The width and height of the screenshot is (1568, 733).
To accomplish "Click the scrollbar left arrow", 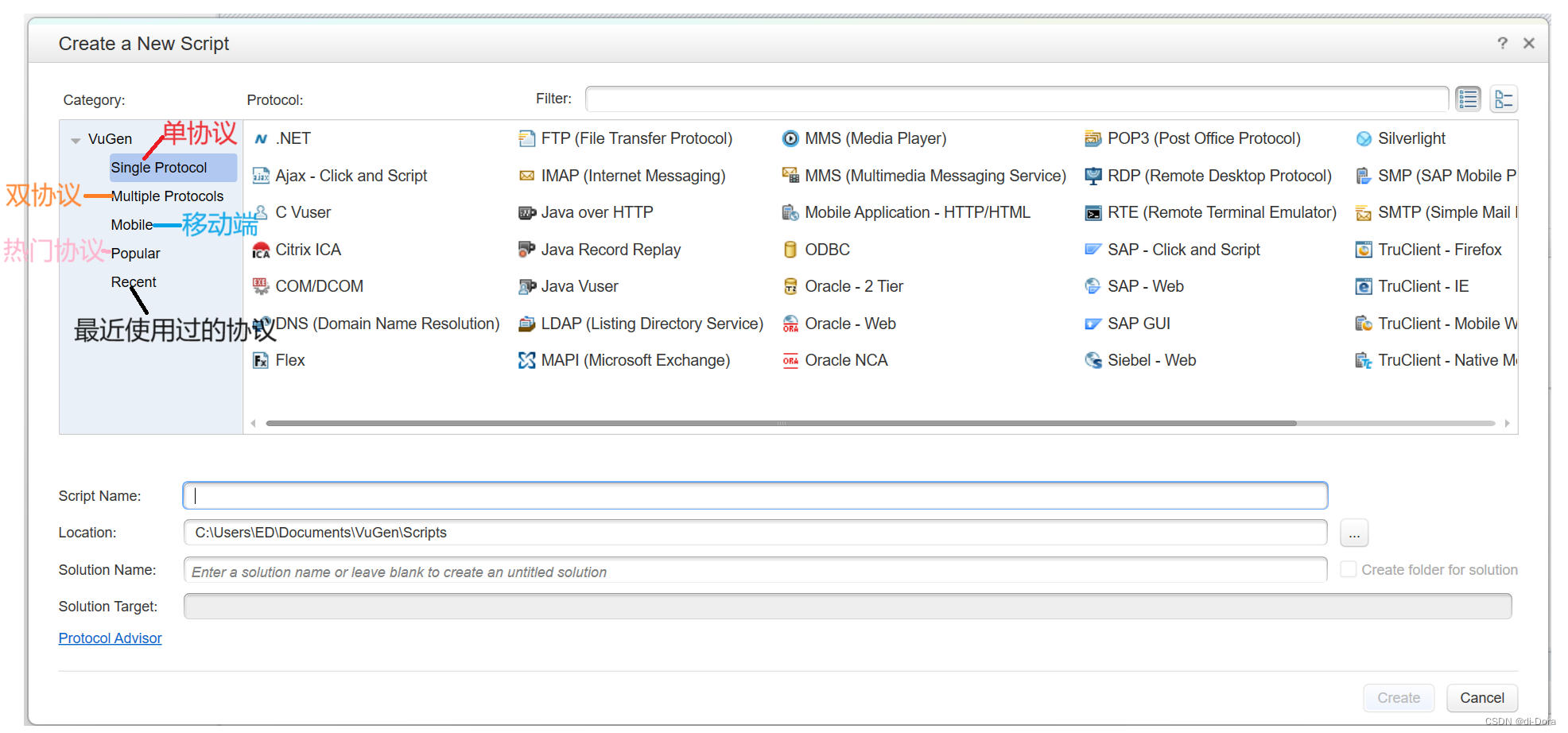I will (x=254, y=424).
